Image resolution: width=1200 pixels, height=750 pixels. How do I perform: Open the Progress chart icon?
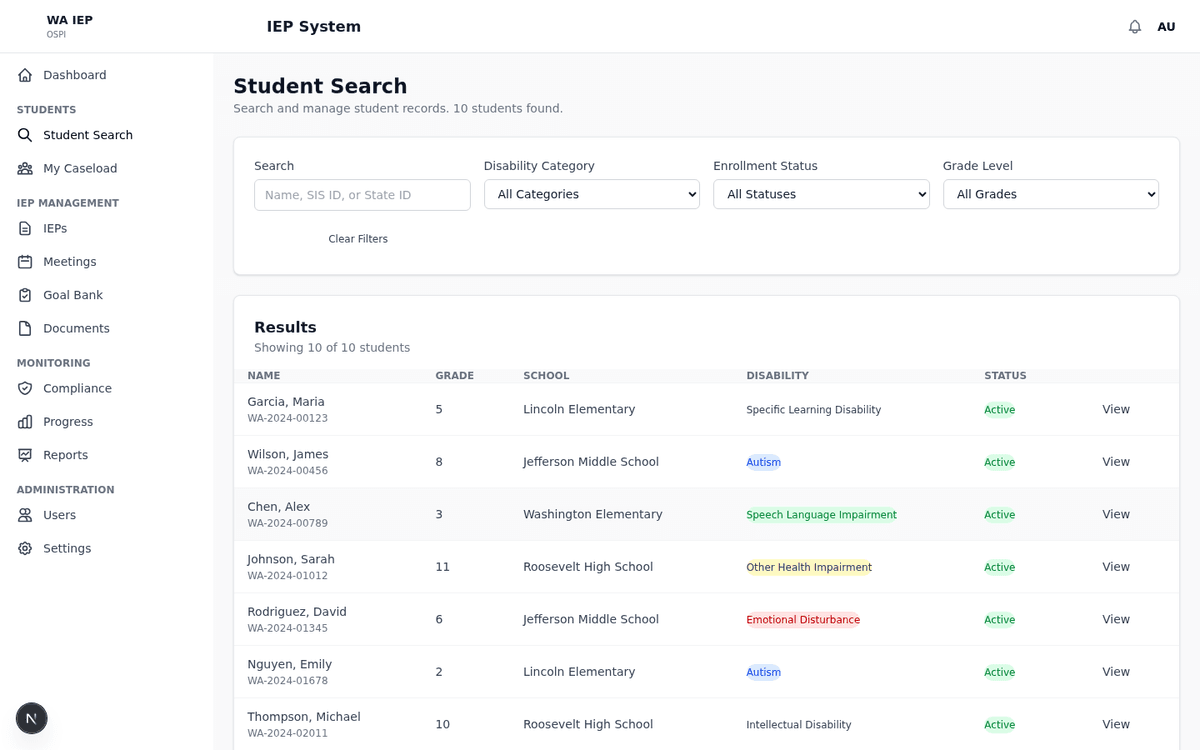click(24, 421)
